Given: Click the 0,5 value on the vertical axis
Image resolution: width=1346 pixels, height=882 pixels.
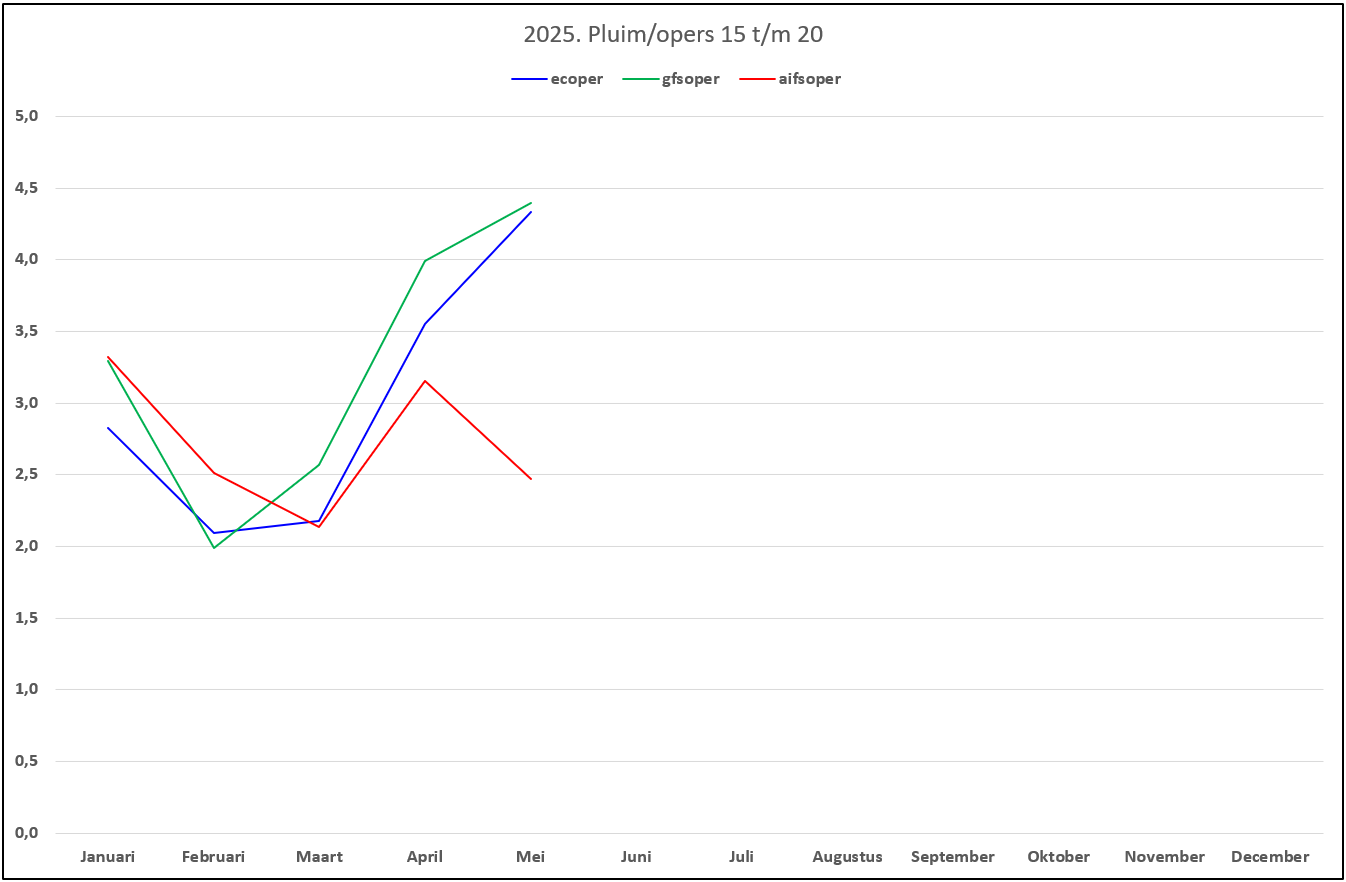Looking at the screenshot, I should (x=27, y=761).
